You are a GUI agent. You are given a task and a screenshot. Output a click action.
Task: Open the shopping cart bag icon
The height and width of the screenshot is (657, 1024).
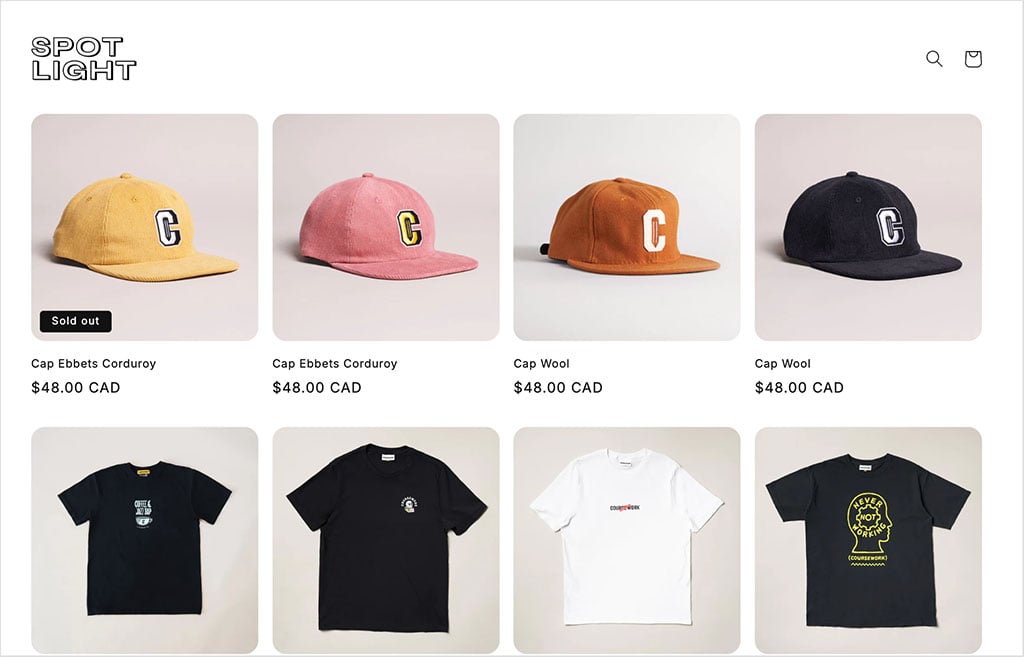973,59
